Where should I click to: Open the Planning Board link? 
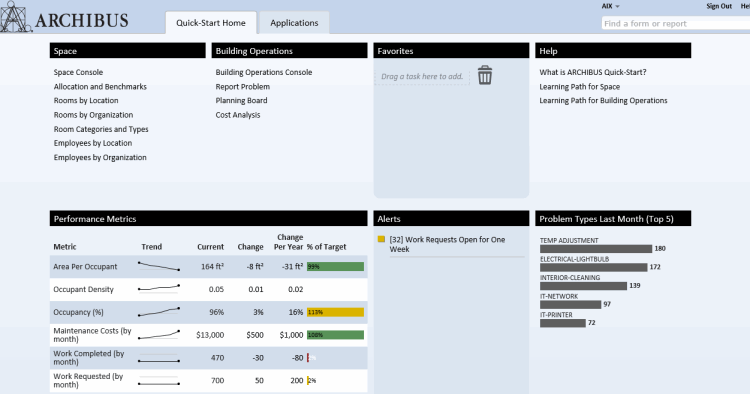[241, 100]
